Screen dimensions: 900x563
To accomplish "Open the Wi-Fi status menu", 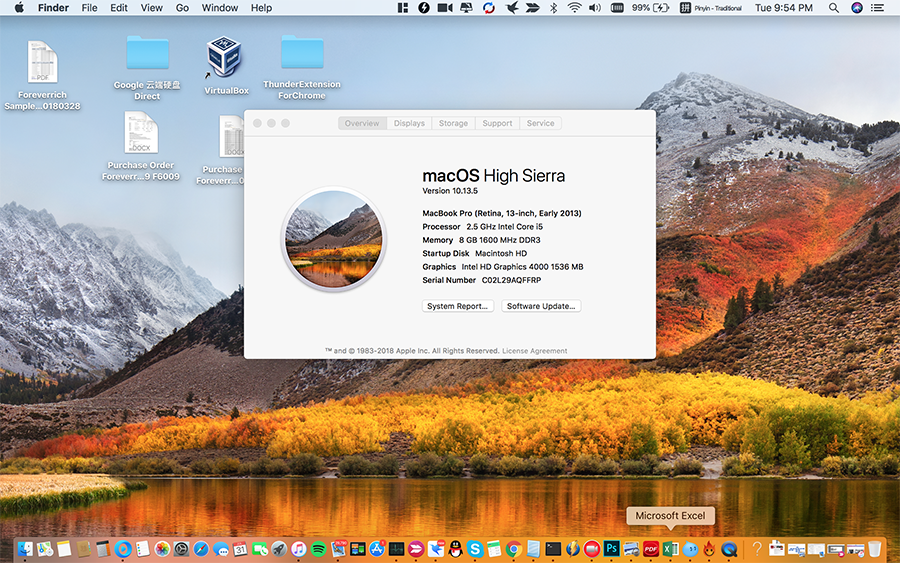I will coord(574,8).
